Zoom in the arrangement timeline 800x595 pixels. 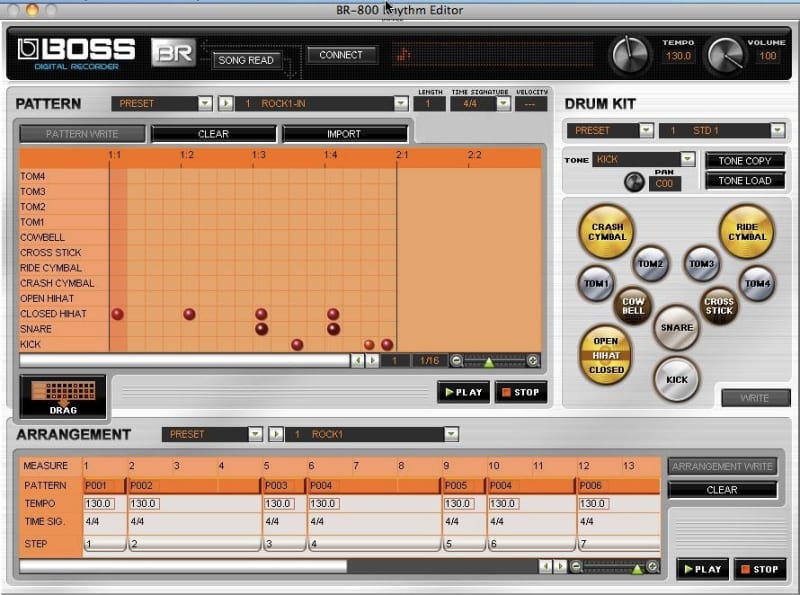tap(652, 566)
